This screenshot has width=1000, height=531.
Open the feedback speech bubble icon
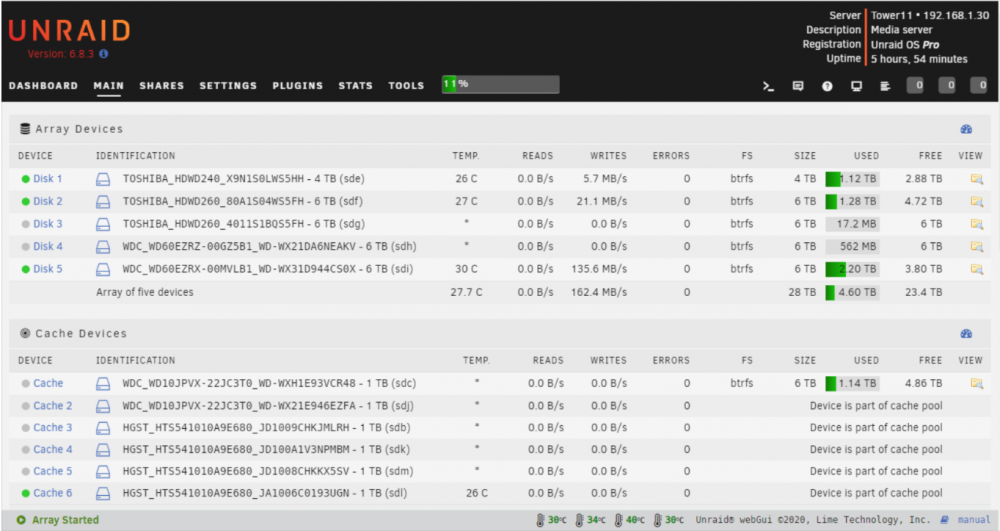(x=798, y=86)
